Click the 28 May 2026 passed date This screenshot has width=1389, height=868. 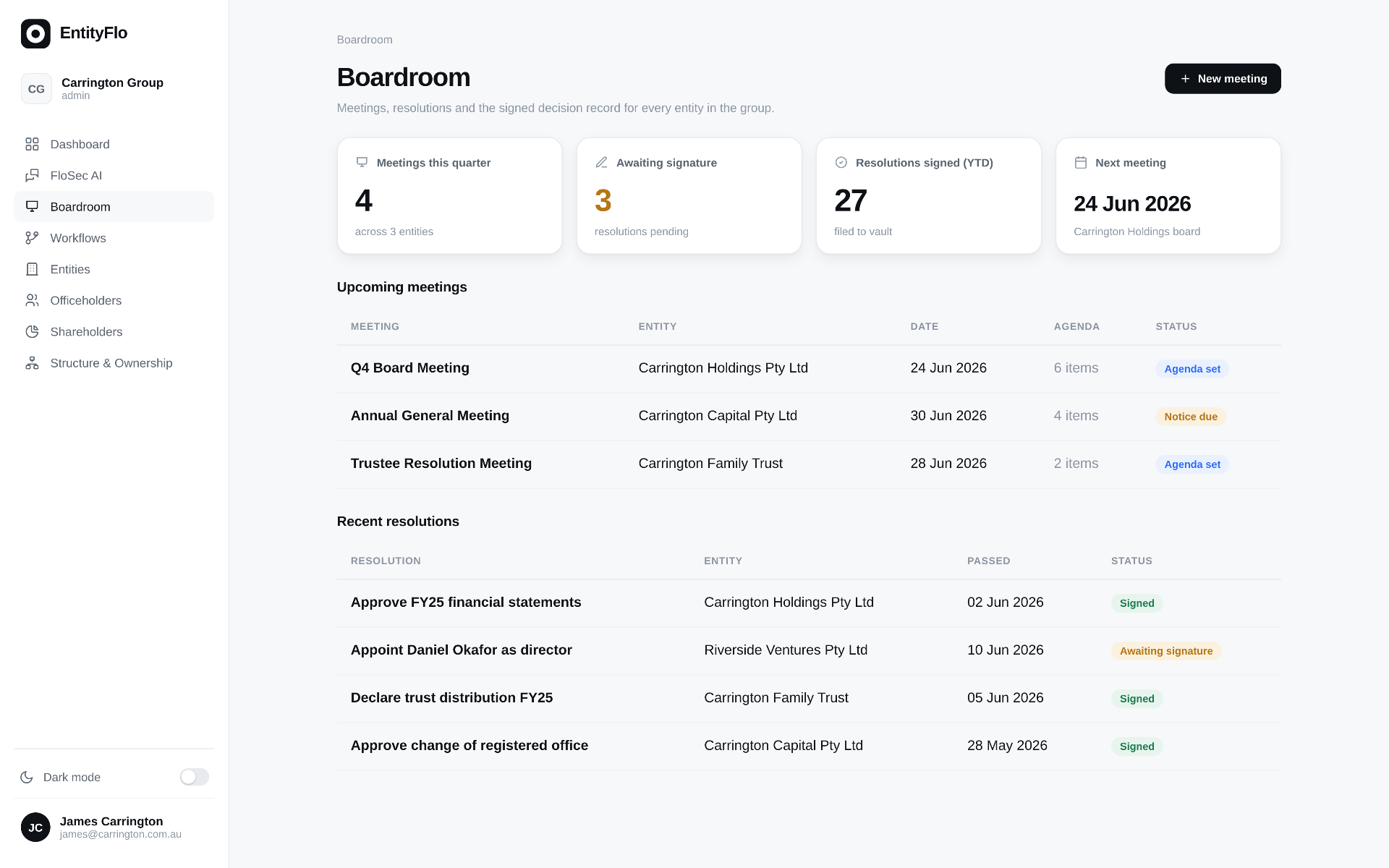1007,746
